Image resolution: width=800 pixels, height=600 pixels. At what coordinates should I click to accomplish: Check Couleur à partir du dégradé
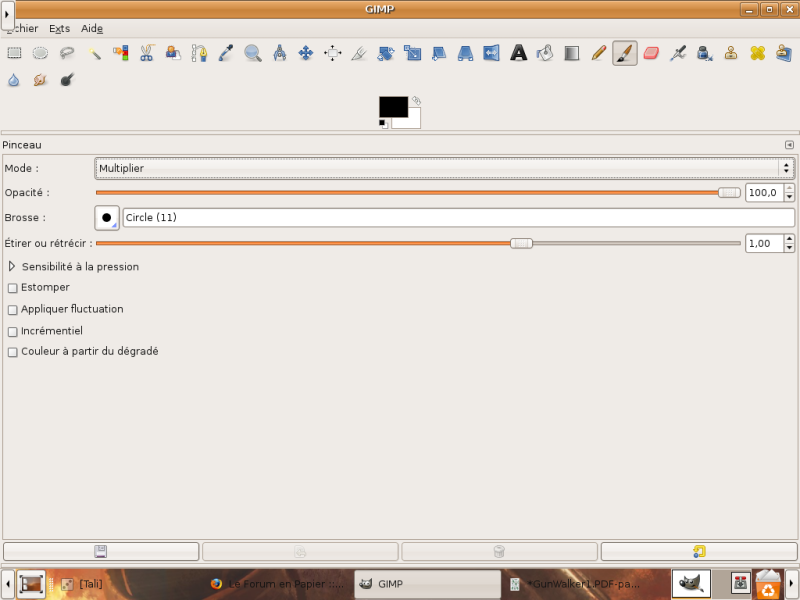[x=13, y=353]
